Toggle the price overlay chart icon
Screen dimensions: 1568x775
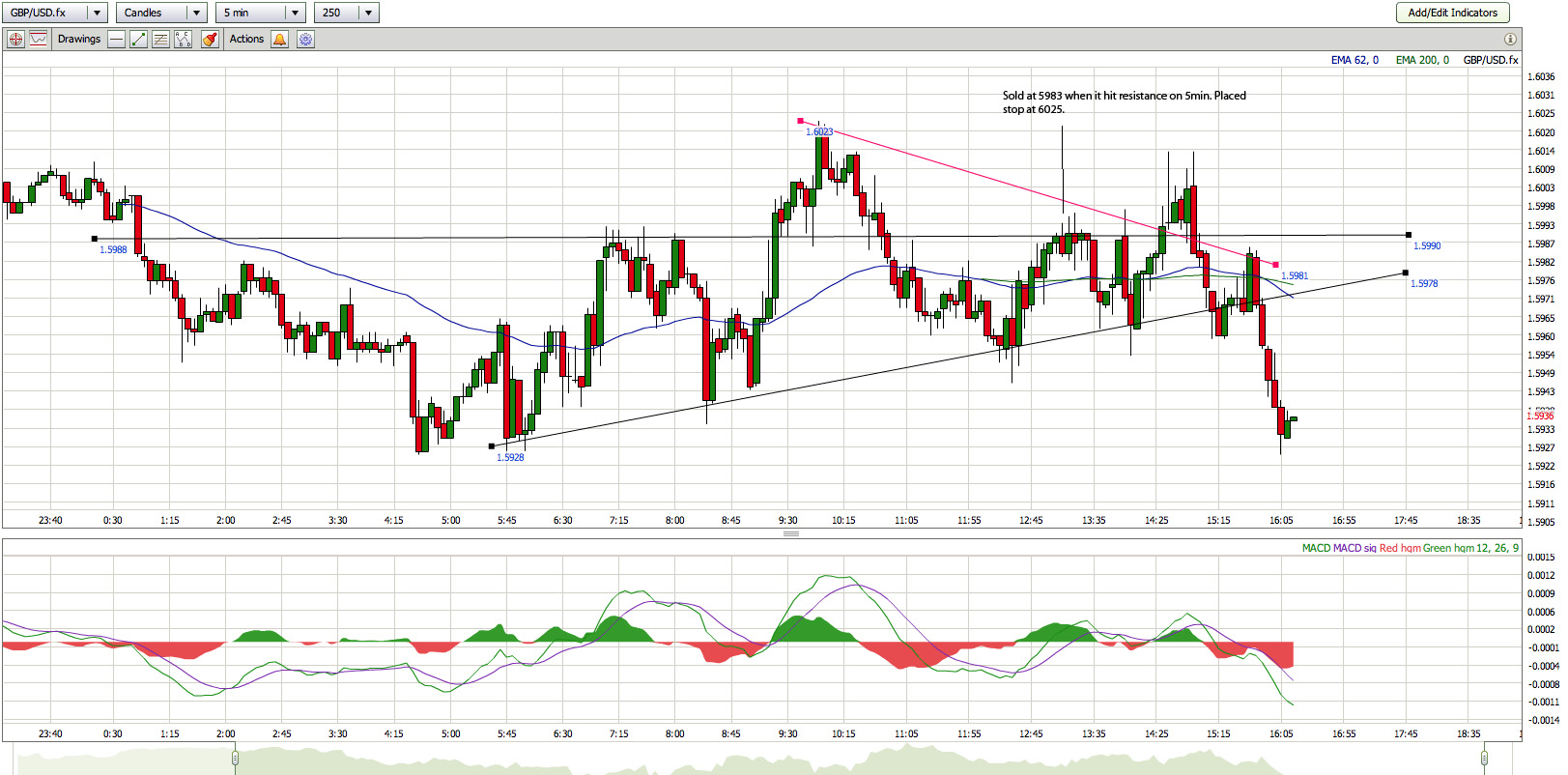pos(39,40)
